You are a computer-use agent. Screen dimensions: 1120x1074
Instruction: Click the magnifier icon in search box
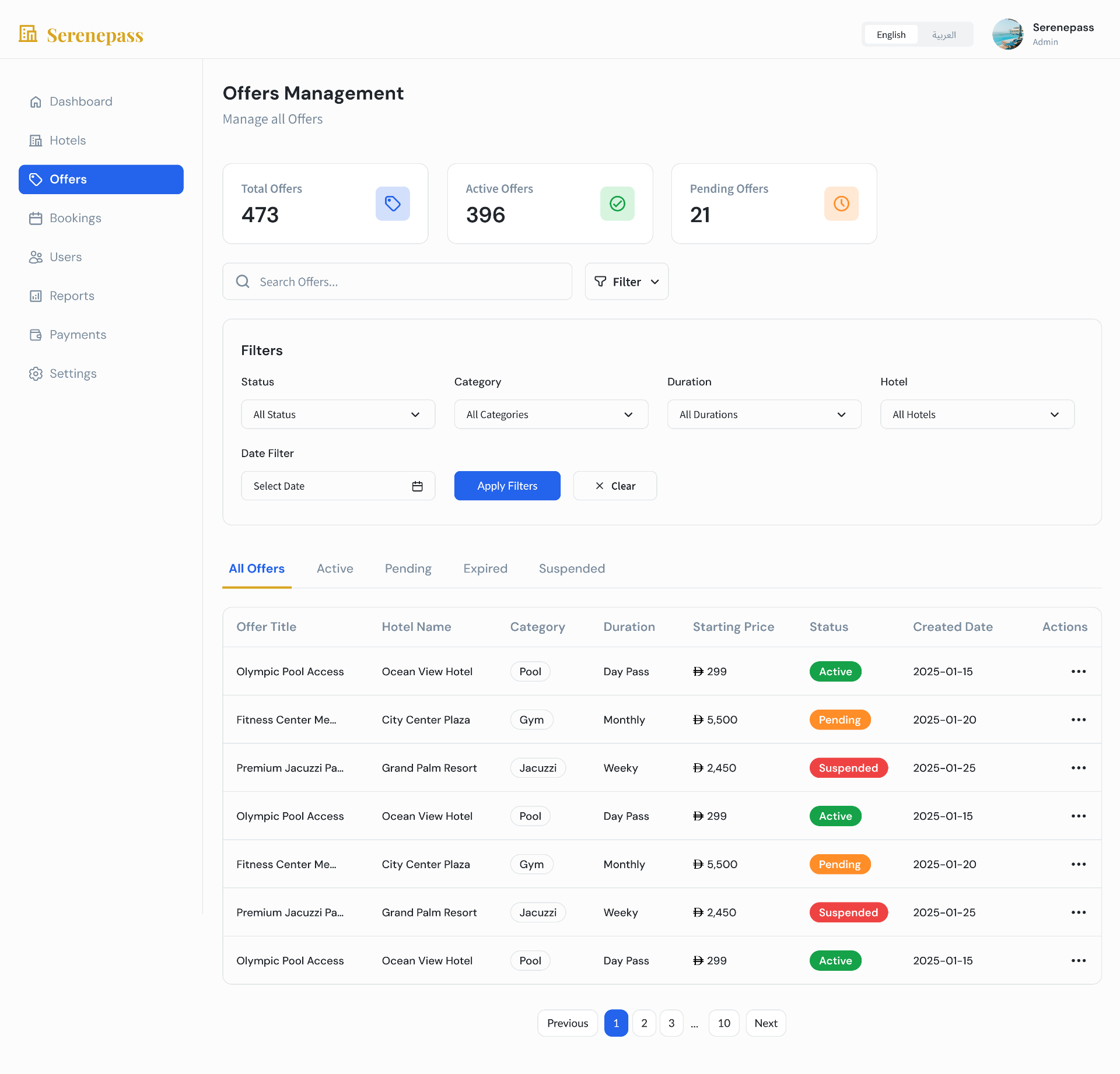(243, 282)
